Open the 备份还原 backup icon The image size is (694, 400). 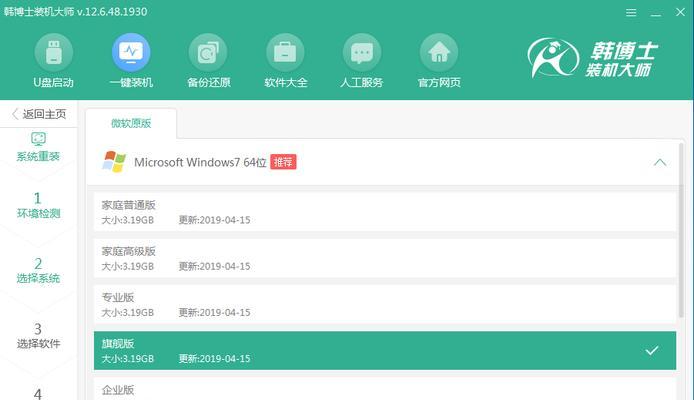pyautogui.click(x=208, y=53)
